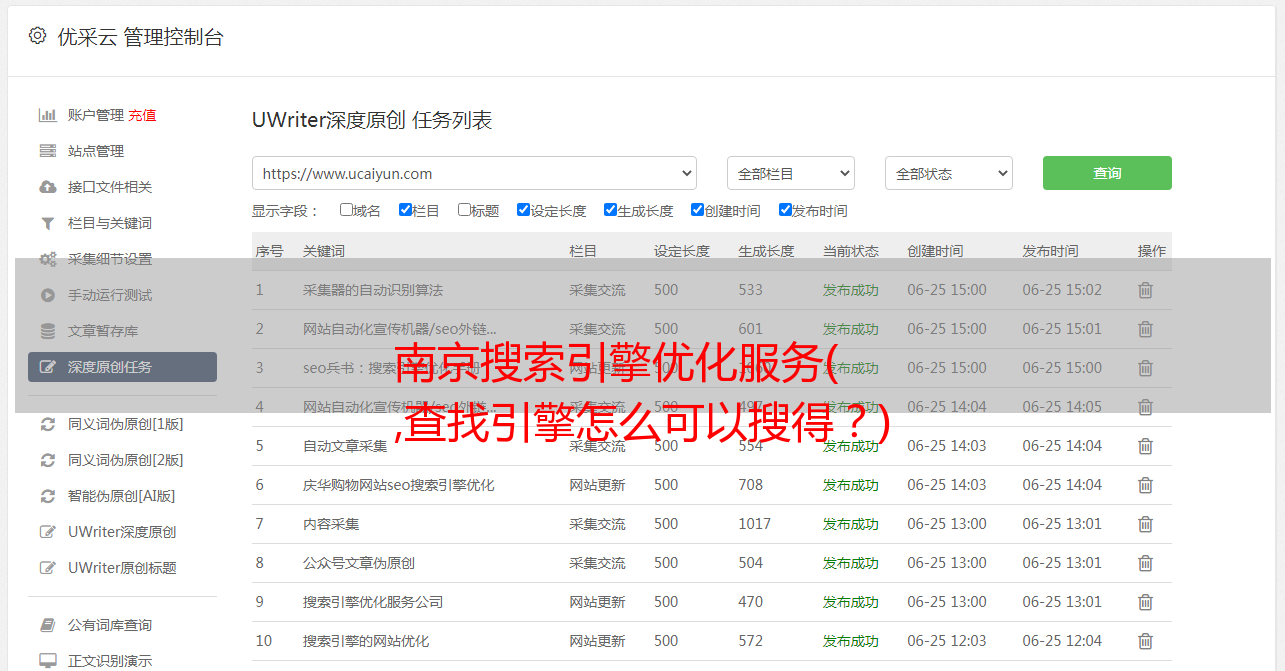1285x671 pixels.
Task: Open 账户管理 bar chart icon
Action: (47, 115)
